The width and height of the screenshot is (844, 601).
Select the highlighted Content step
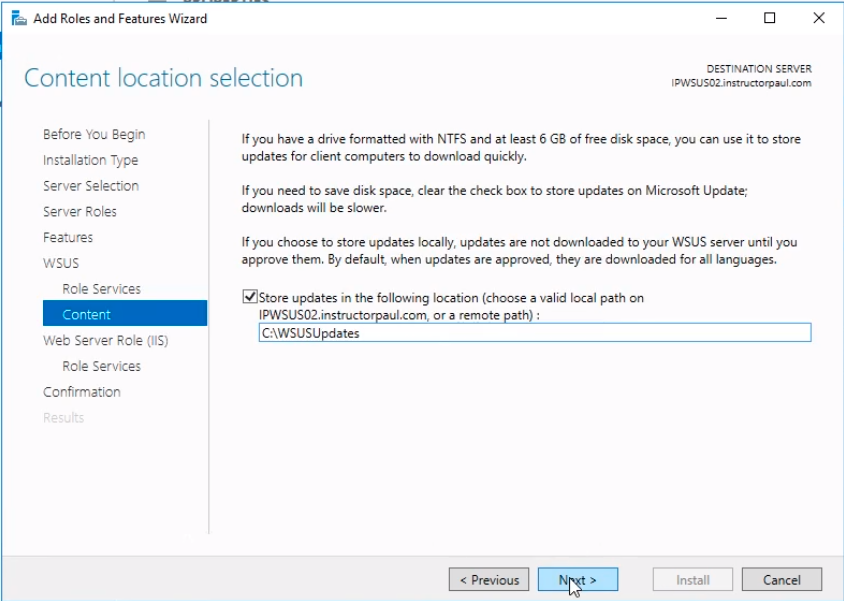click(x=87, y=315)
